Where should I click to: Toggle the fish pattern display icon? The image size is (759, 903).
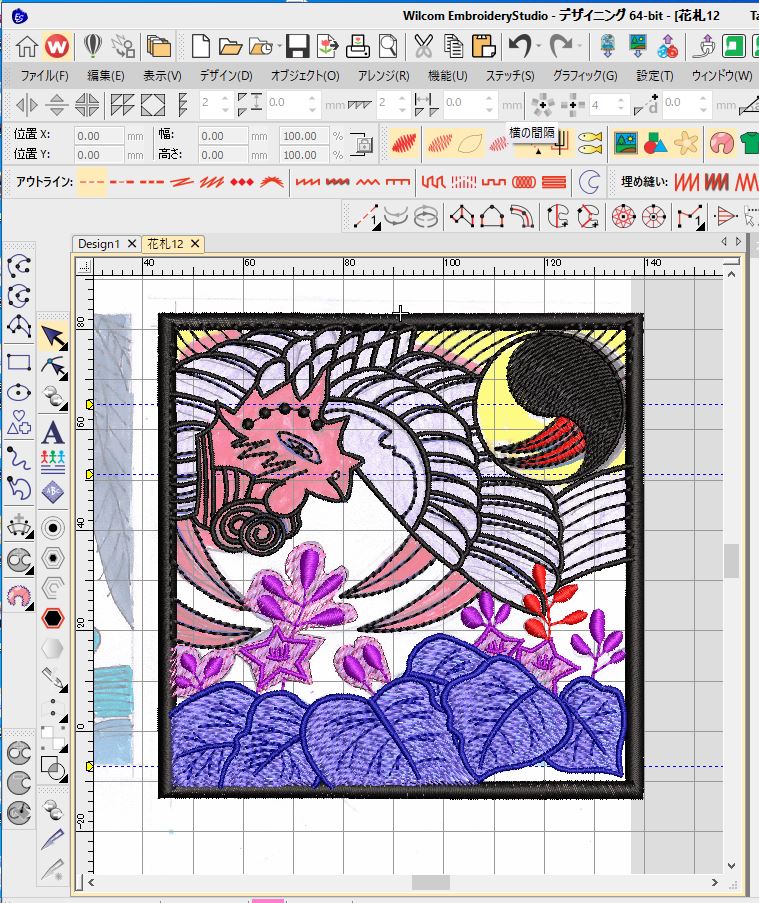point(590,143)
